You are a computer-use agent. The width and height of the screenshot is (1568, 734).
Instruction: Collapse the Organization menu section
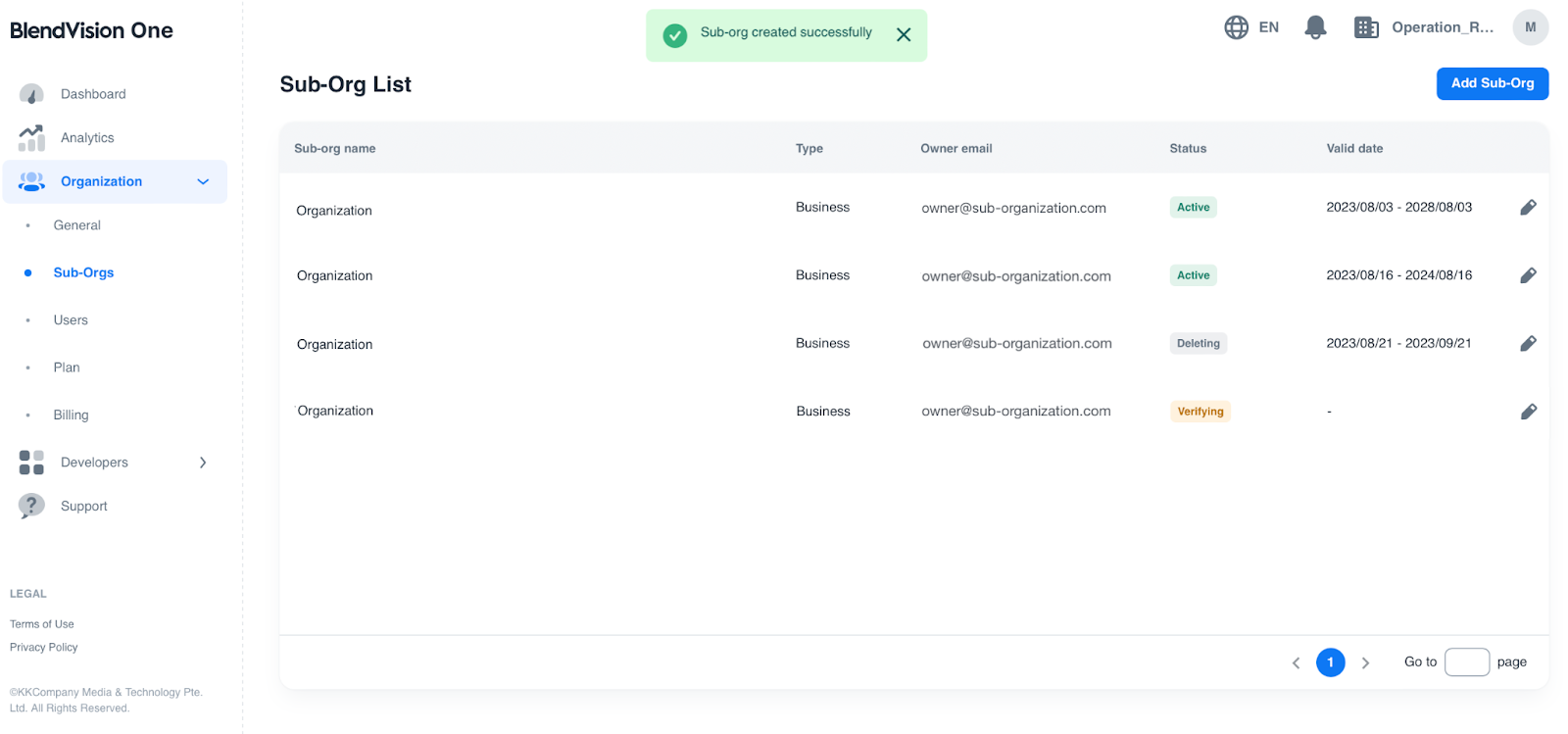click(x=203, y=182)
